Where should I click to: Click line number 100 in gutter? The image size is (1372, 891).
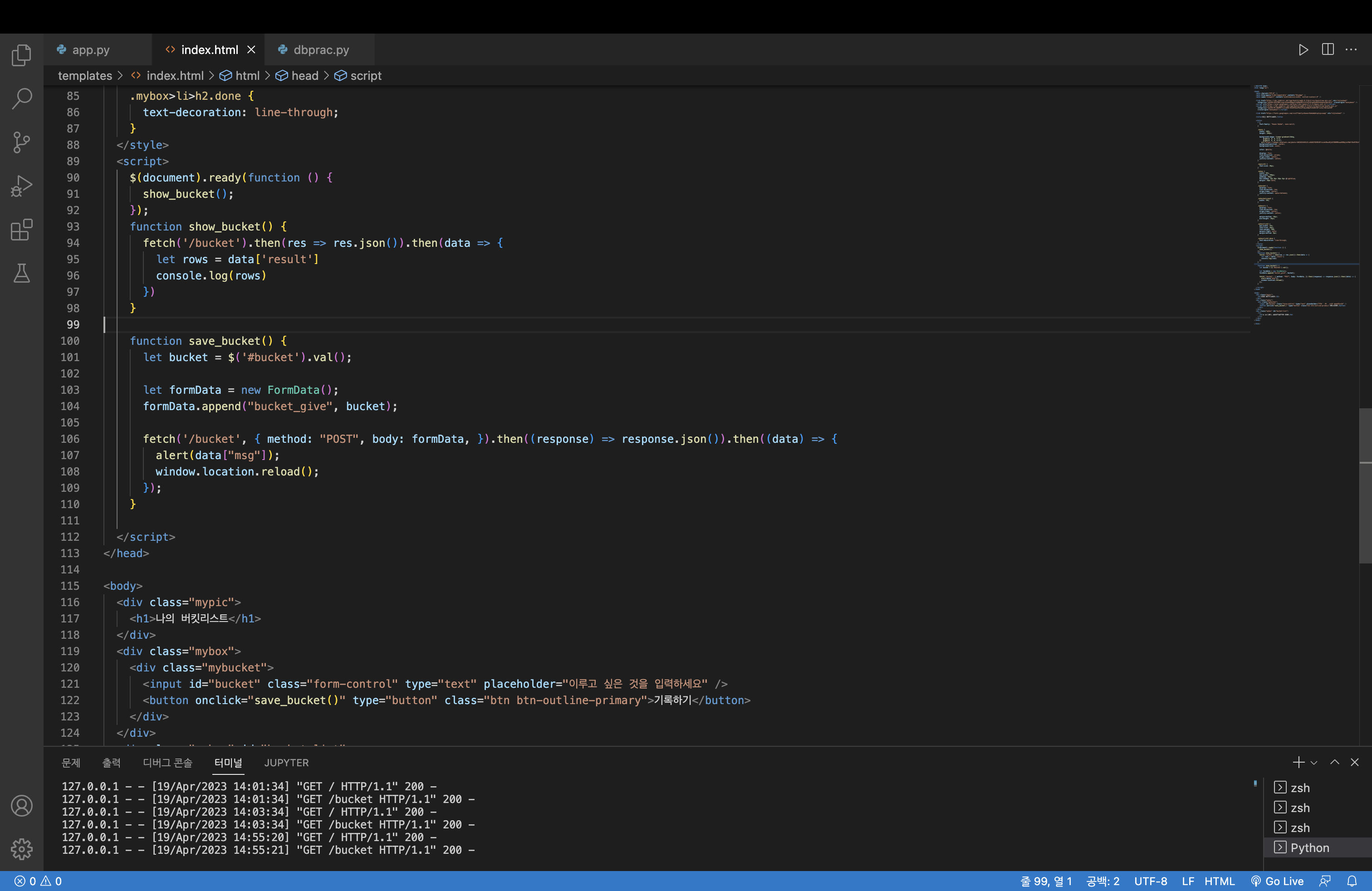click(x=70, y=341)
